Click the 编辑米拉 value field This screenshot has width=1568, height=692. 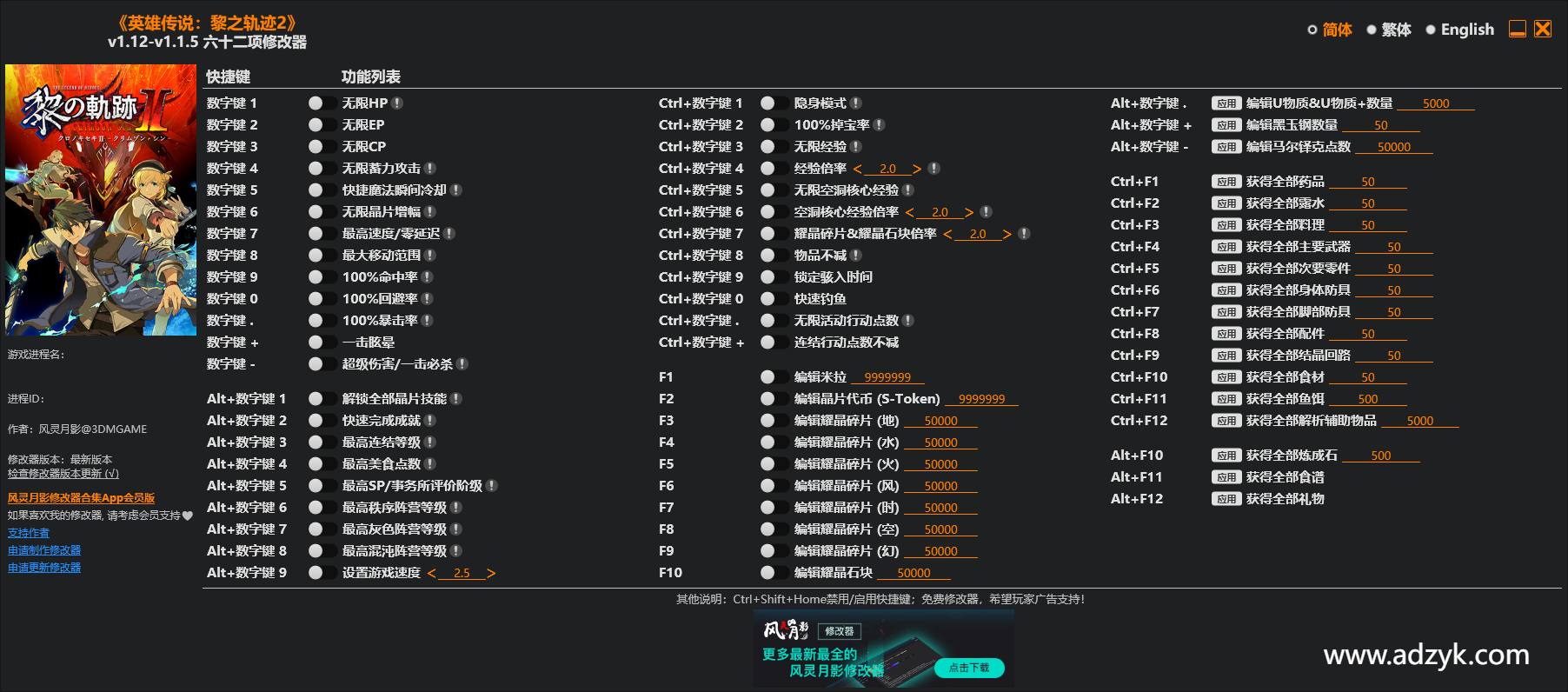[887, 377]
